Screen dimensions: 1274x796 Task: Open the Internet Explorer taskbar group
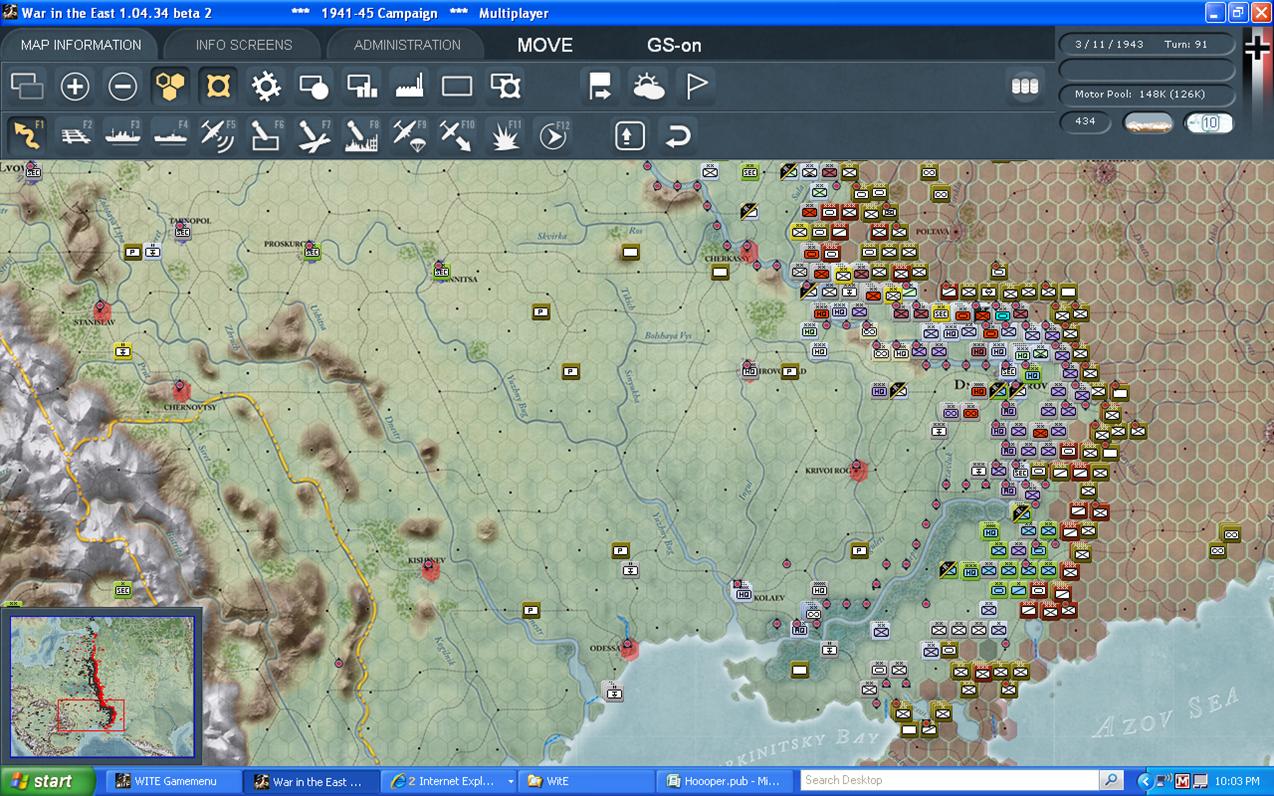pos(449,781)
